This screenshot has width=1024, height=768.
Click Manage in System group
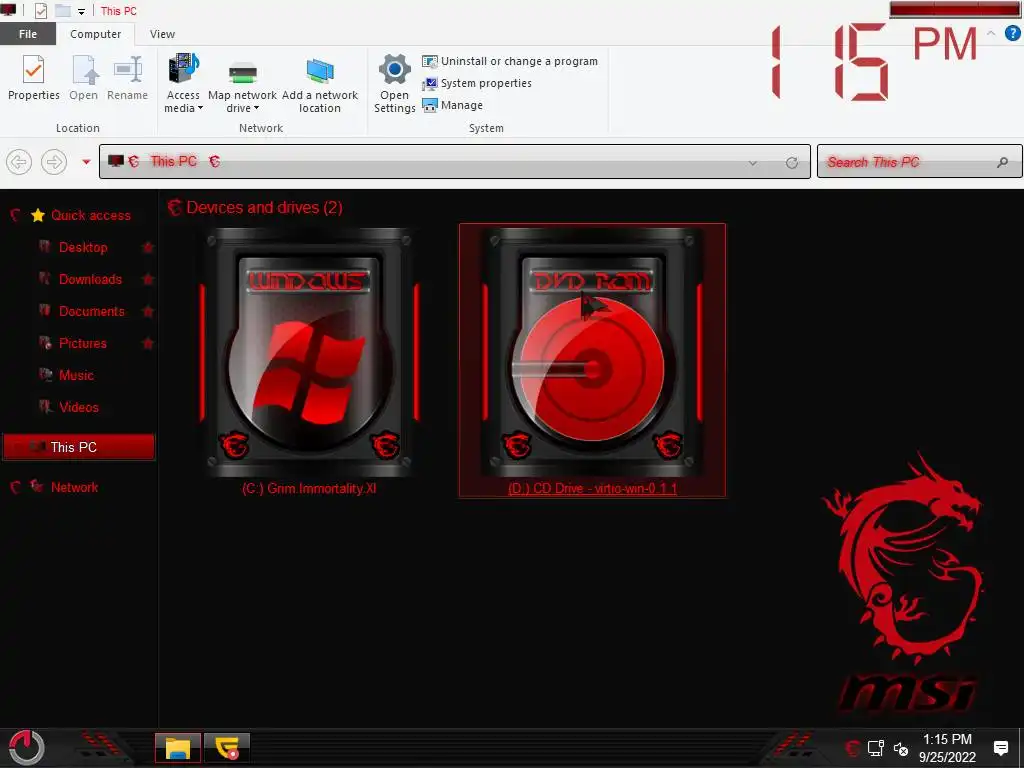coord(453,105)
